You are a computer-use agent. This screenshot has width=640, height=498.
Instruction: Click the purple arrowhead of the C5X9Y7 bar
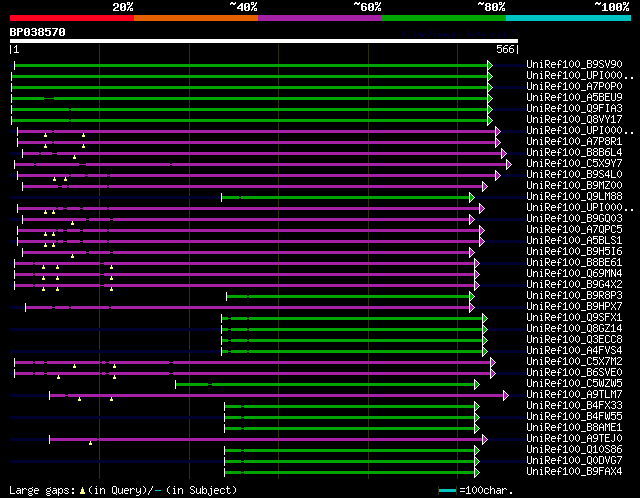point(508,164)
